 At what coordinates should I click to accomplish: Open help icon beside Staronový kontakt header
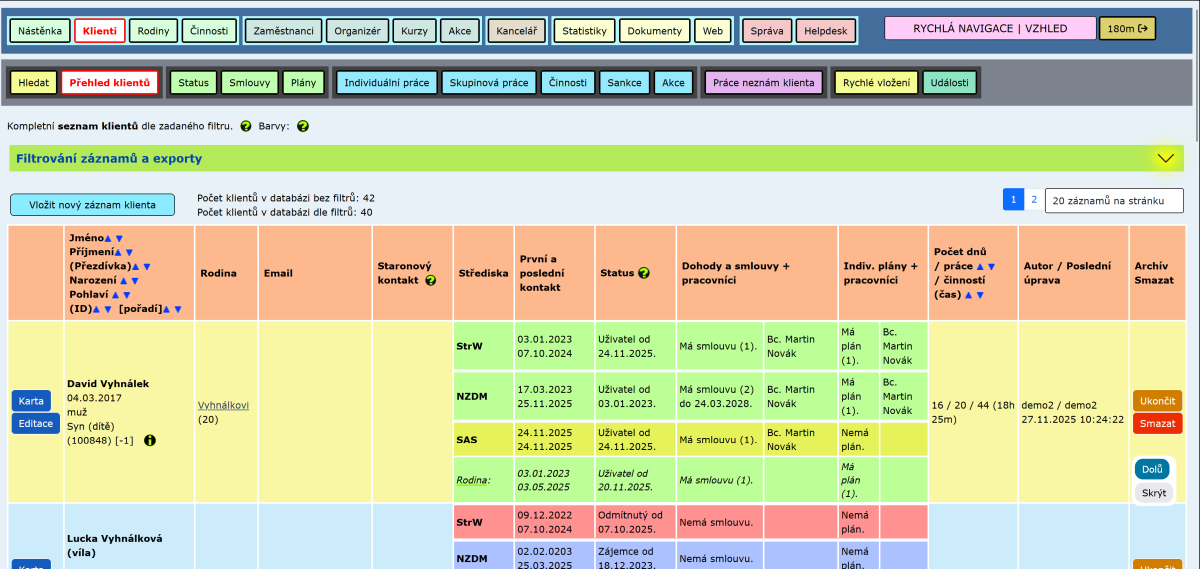(x=431, y=280)
